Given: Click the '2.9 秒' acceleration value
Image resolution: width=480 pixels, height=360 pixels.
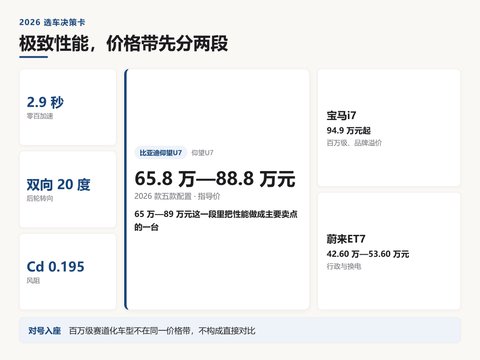Looking at the screenshot, I should click(45, 102).
